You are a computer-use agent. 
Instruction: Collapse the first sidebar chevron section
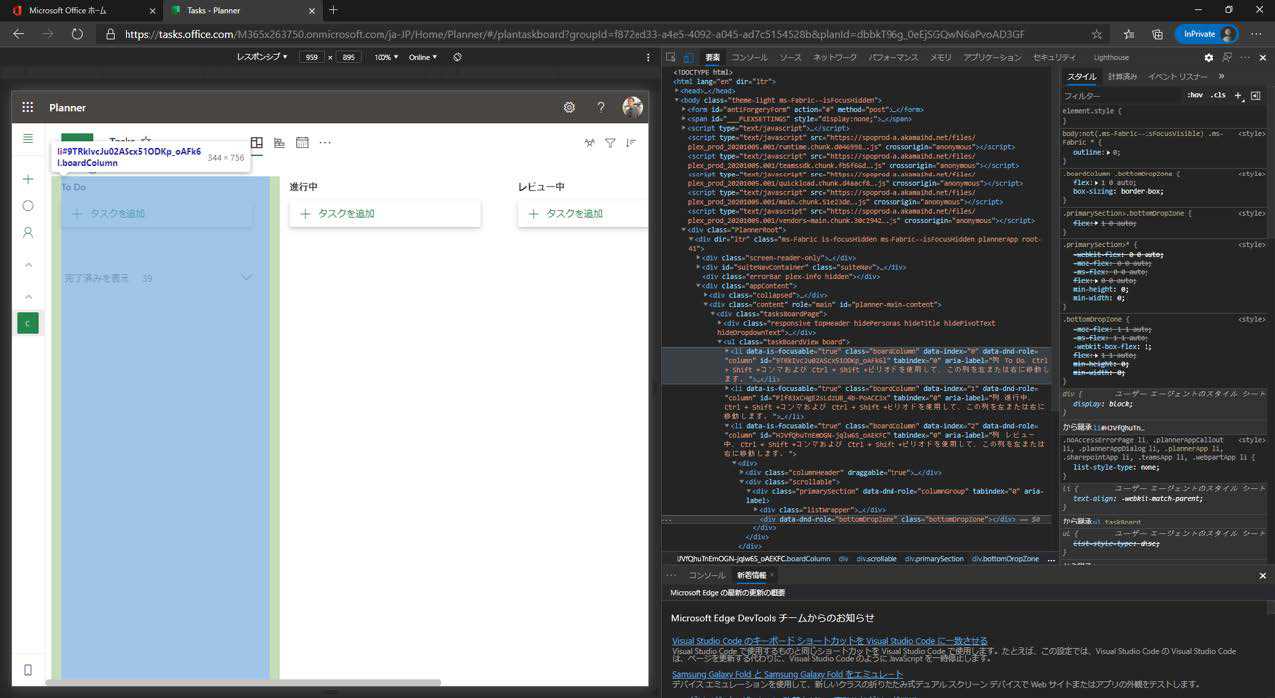pyautogui.click(x=28, y=265)
